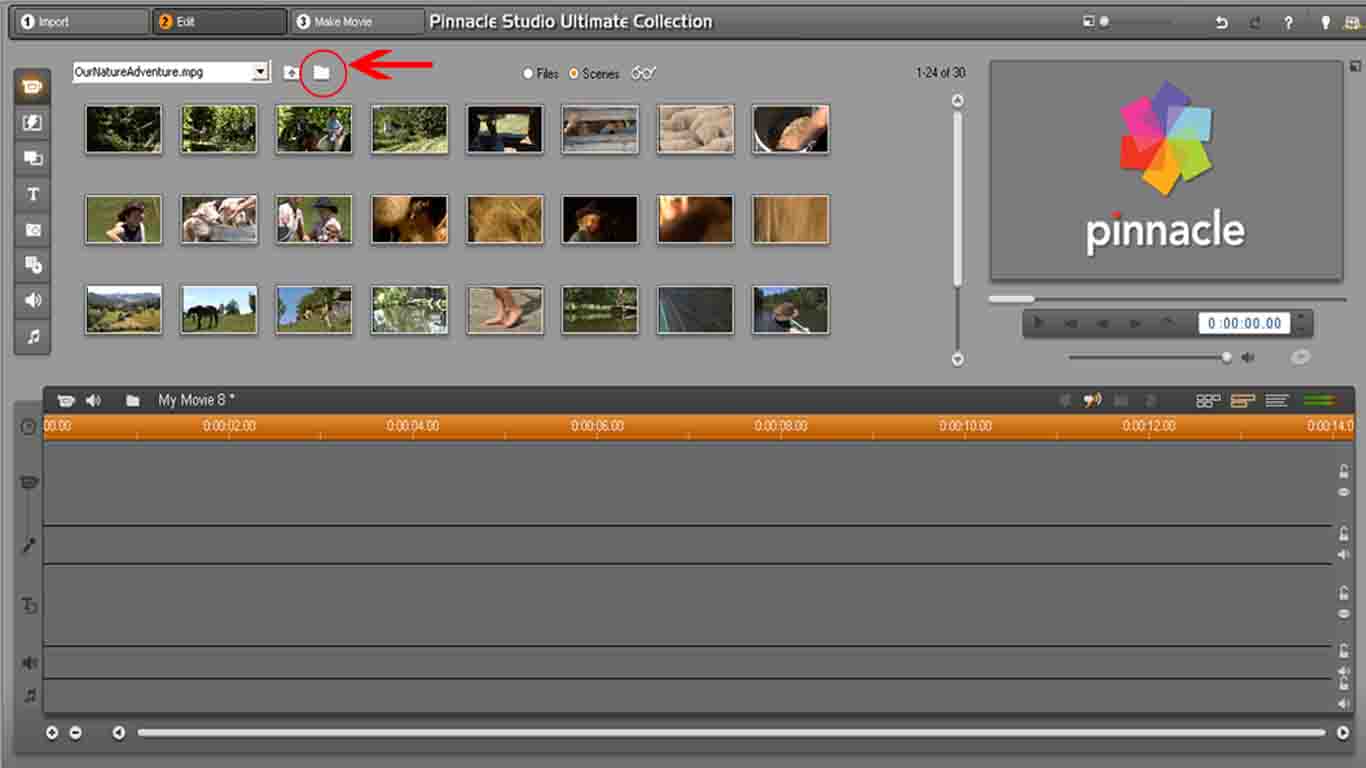Click the glasses icon beside Scenes
This screenshot has width=1366, height=768.
[643, 73]
